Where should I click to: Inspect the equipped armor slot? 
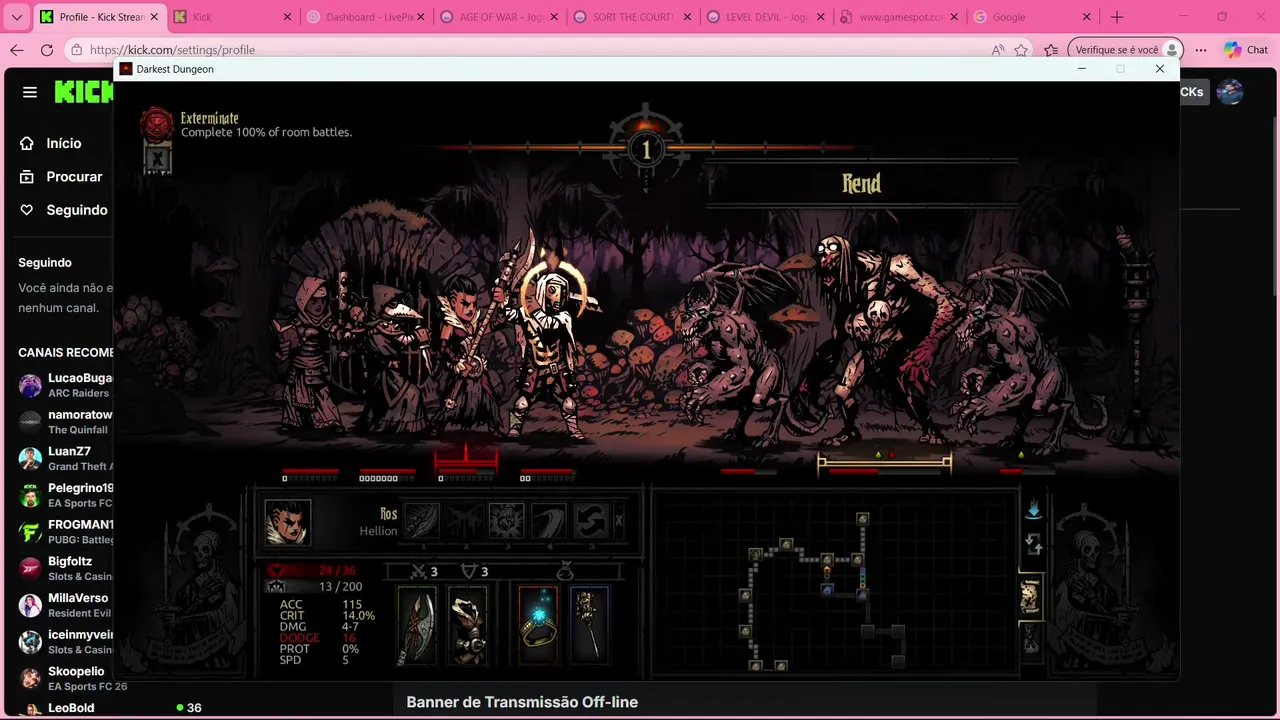tap(467, 626)
